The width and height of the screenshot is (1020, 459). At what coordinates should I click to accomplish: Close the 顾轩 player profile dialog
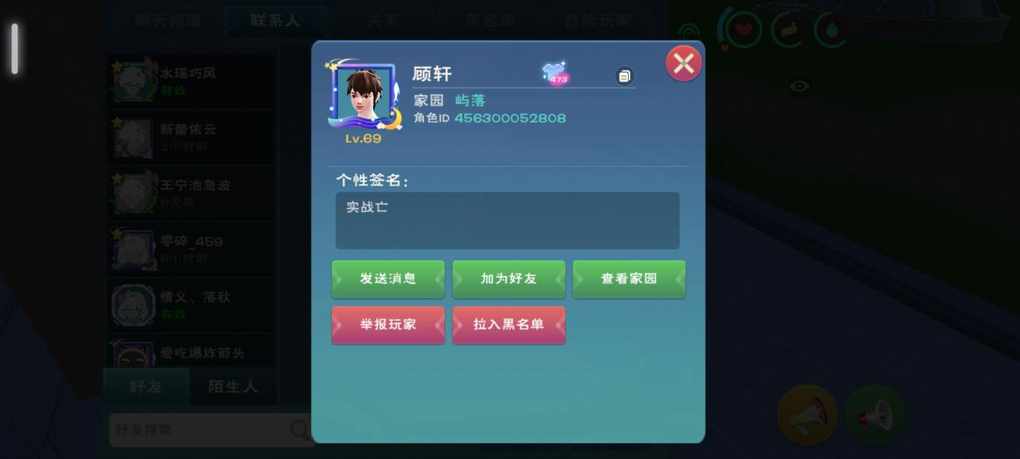tap(683, 63)
